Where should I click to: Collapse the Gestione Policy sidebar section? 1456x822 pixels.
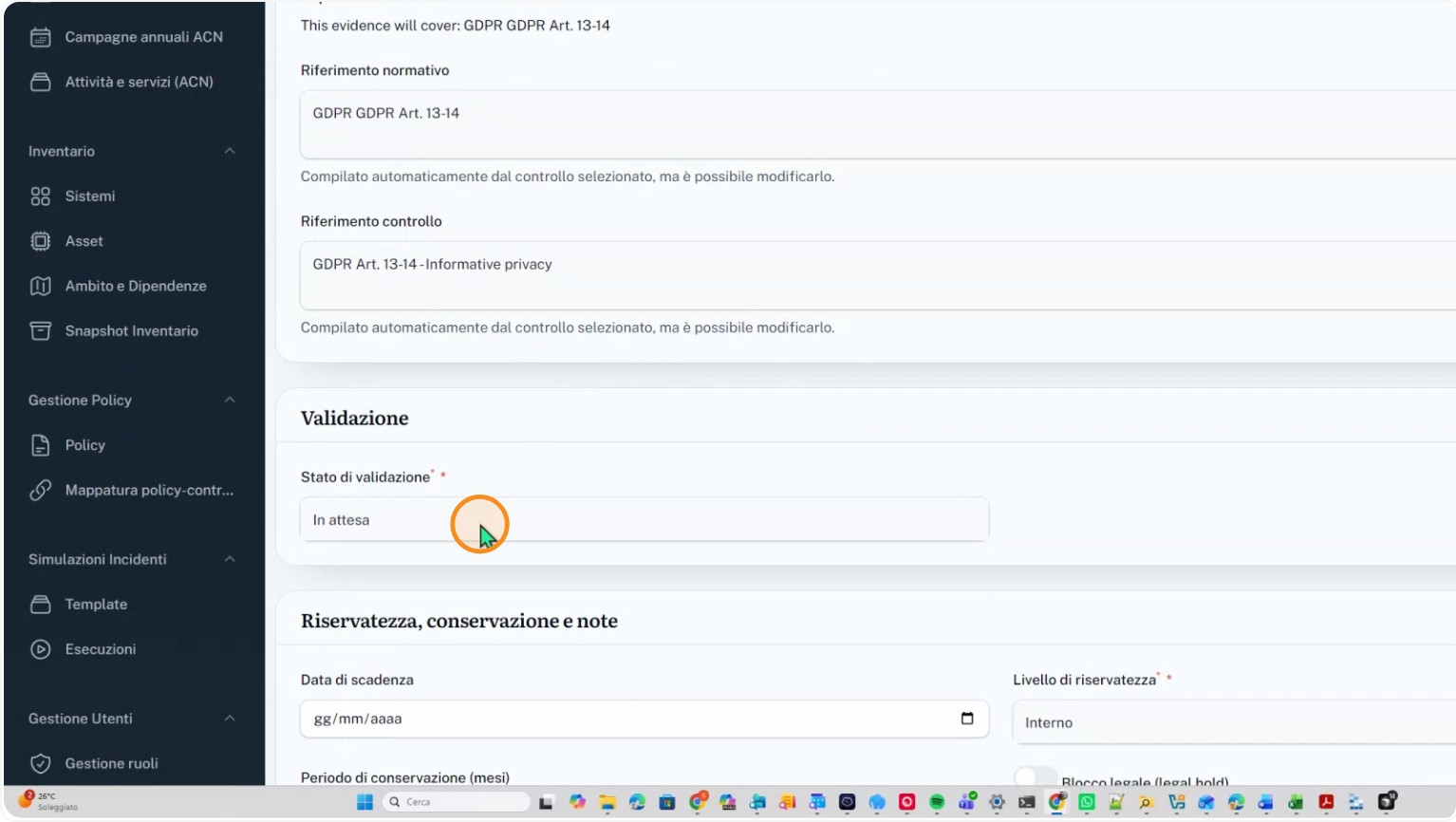pyautogui.click(x=230, y=400)
